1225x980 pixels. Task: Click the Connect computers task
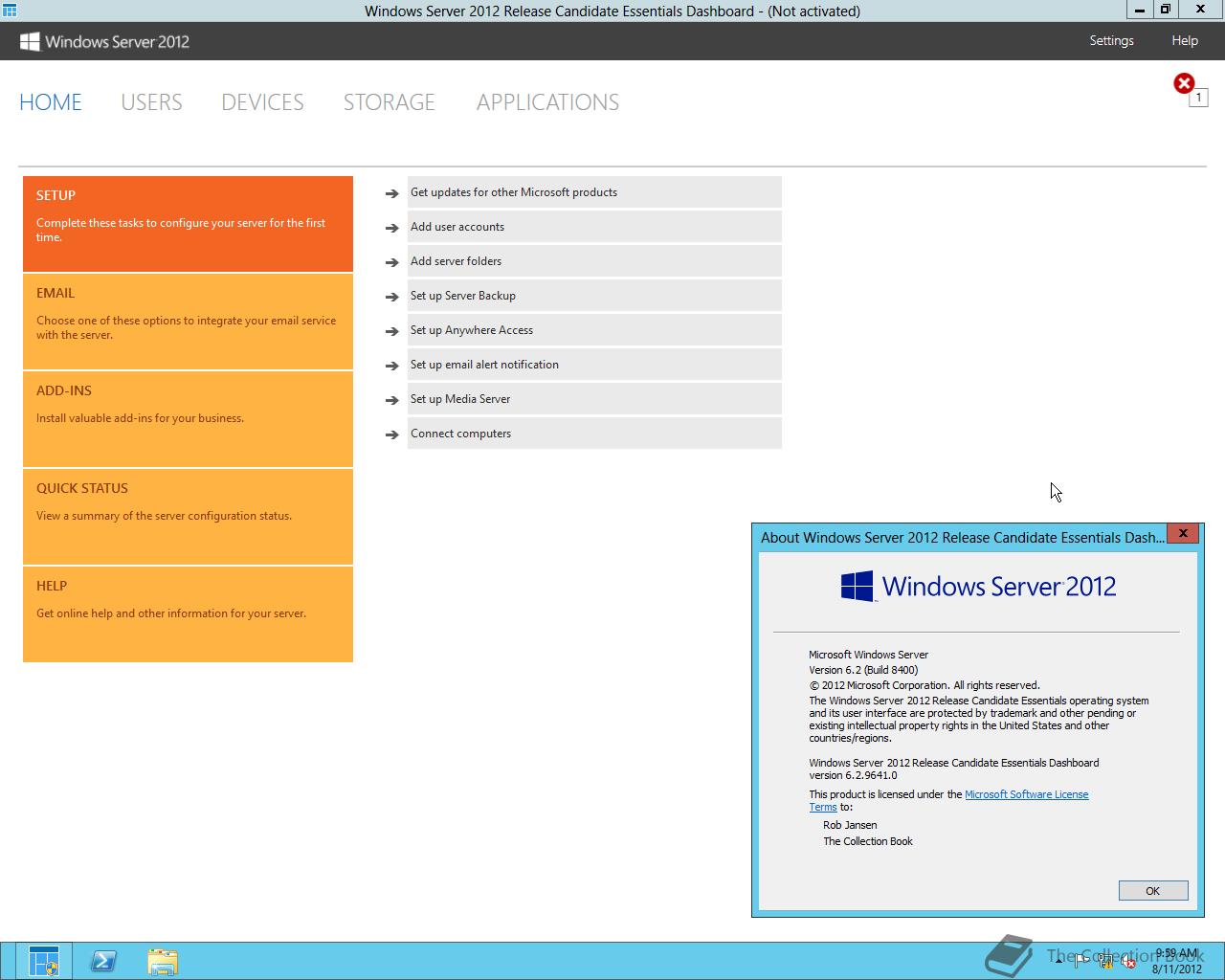[594, 434]
